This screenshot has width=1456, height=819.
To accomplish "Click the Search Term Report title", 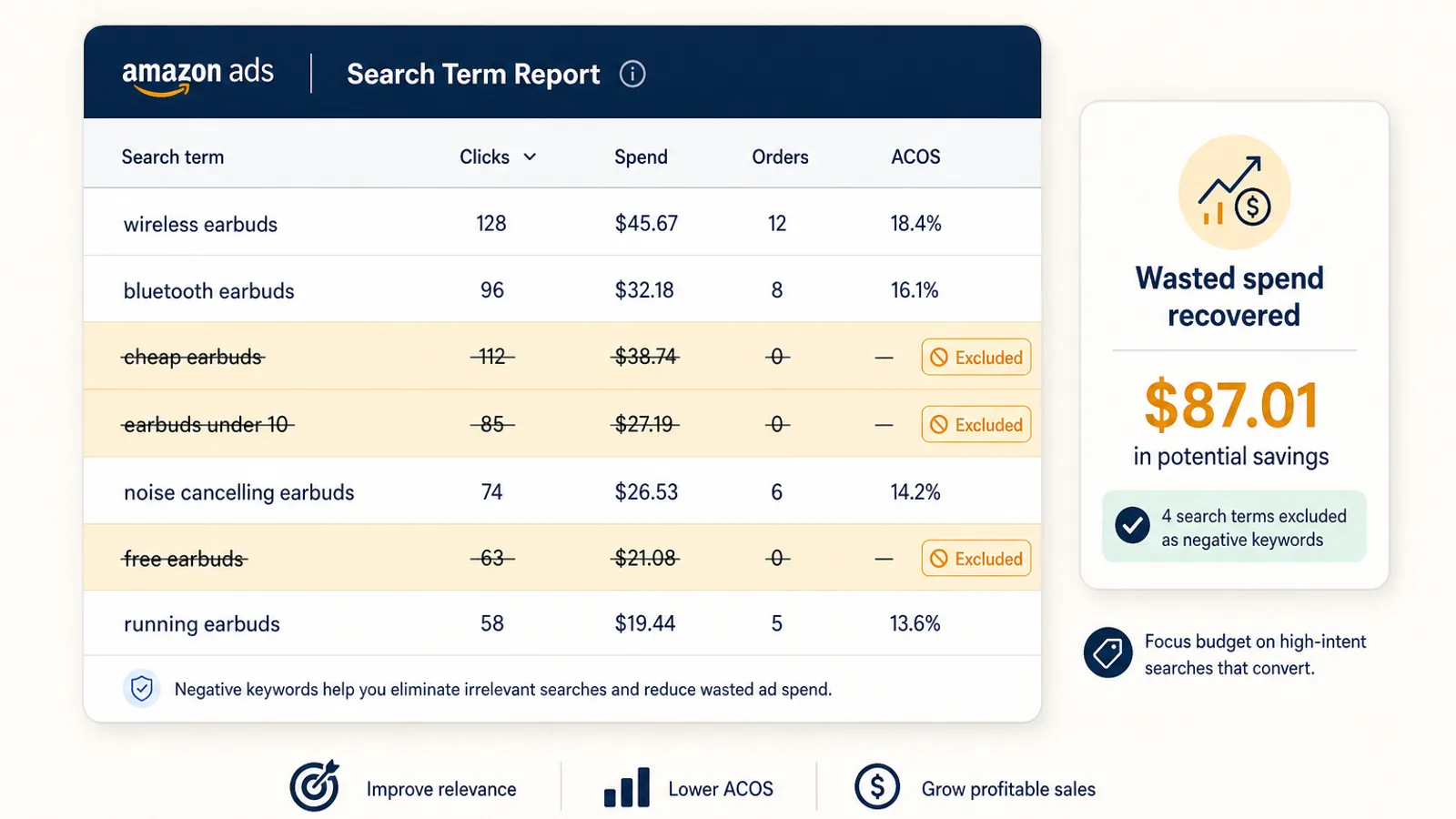I will pos(473,74).
